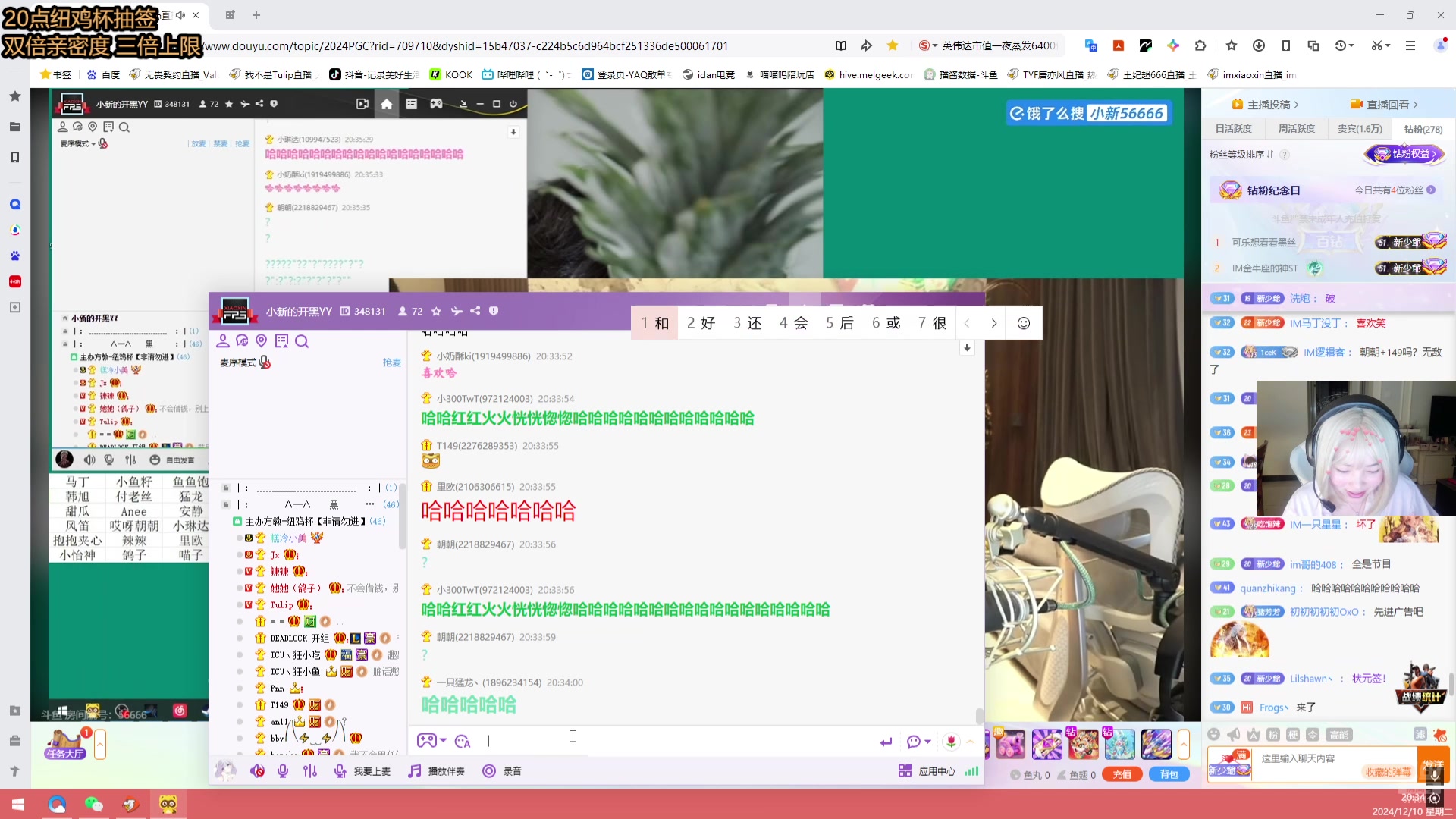This screenshot has height=819, width=1456.
Task: Toggle microphone in YY bottom toolbar
Action: 283,771
